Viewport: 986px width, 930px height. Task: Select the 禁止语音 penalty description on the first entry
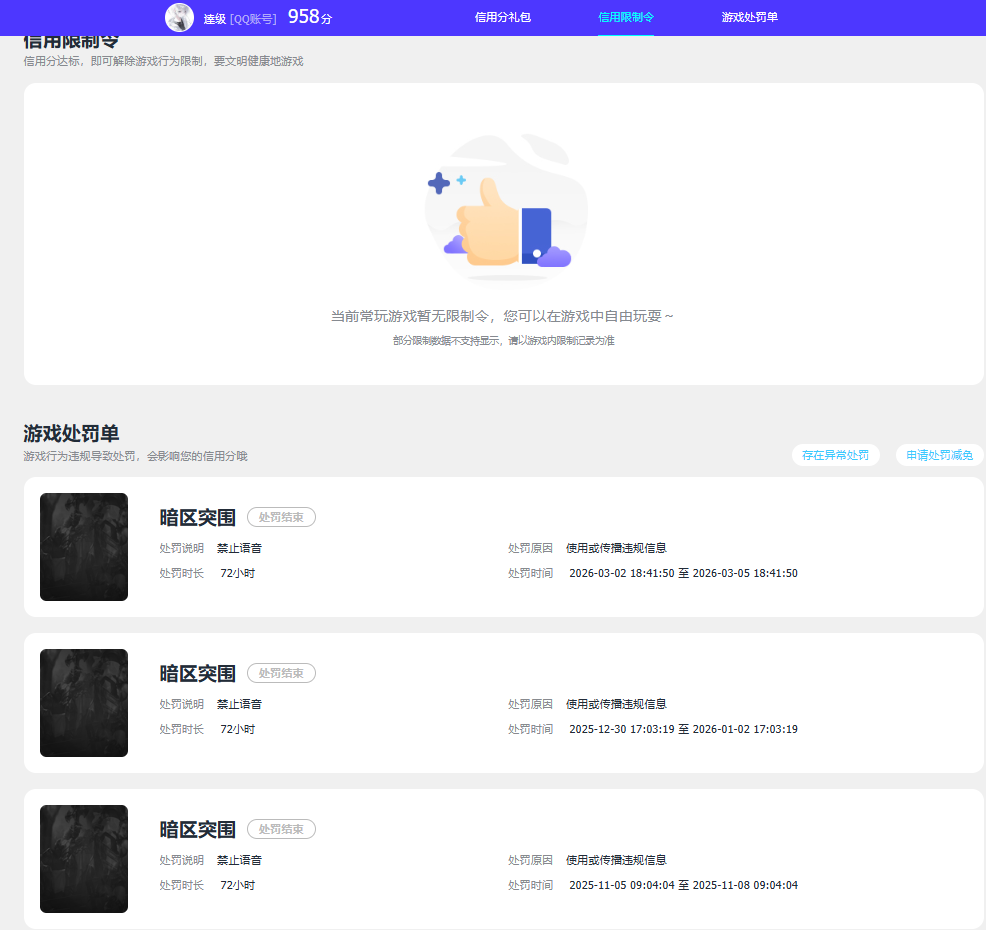click(x=239, y=547)
